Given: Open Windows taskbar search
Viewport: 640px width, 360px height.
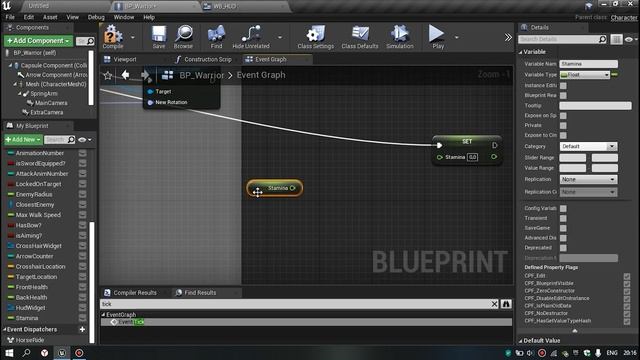Looking at the screenshot, I should pyautogui.click(x=27, y=353).
